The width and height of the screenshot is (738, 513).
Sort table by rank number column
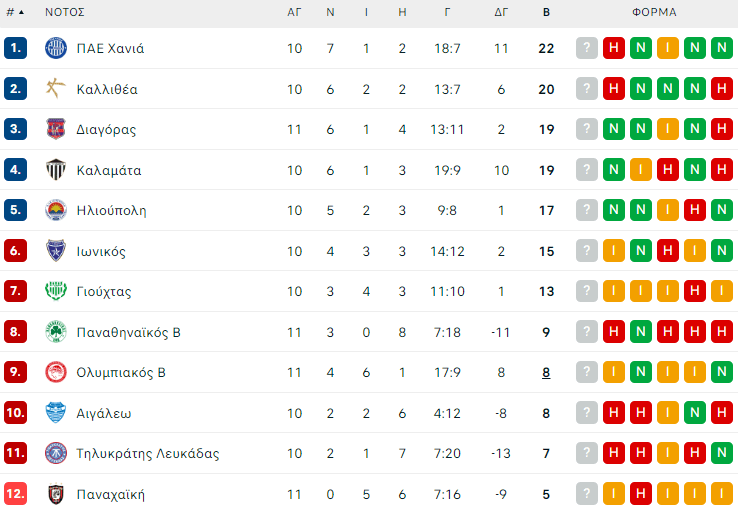point(15,13)
